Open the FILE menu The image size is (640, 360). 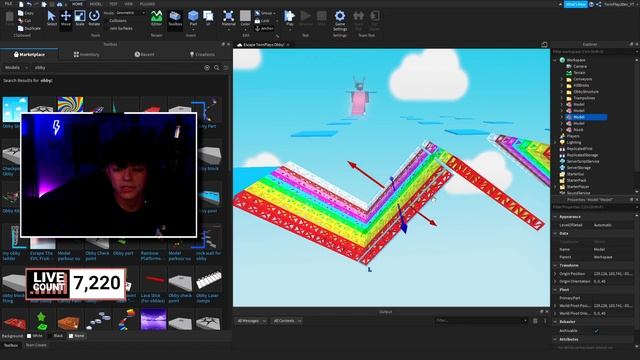tap(8, 4)
